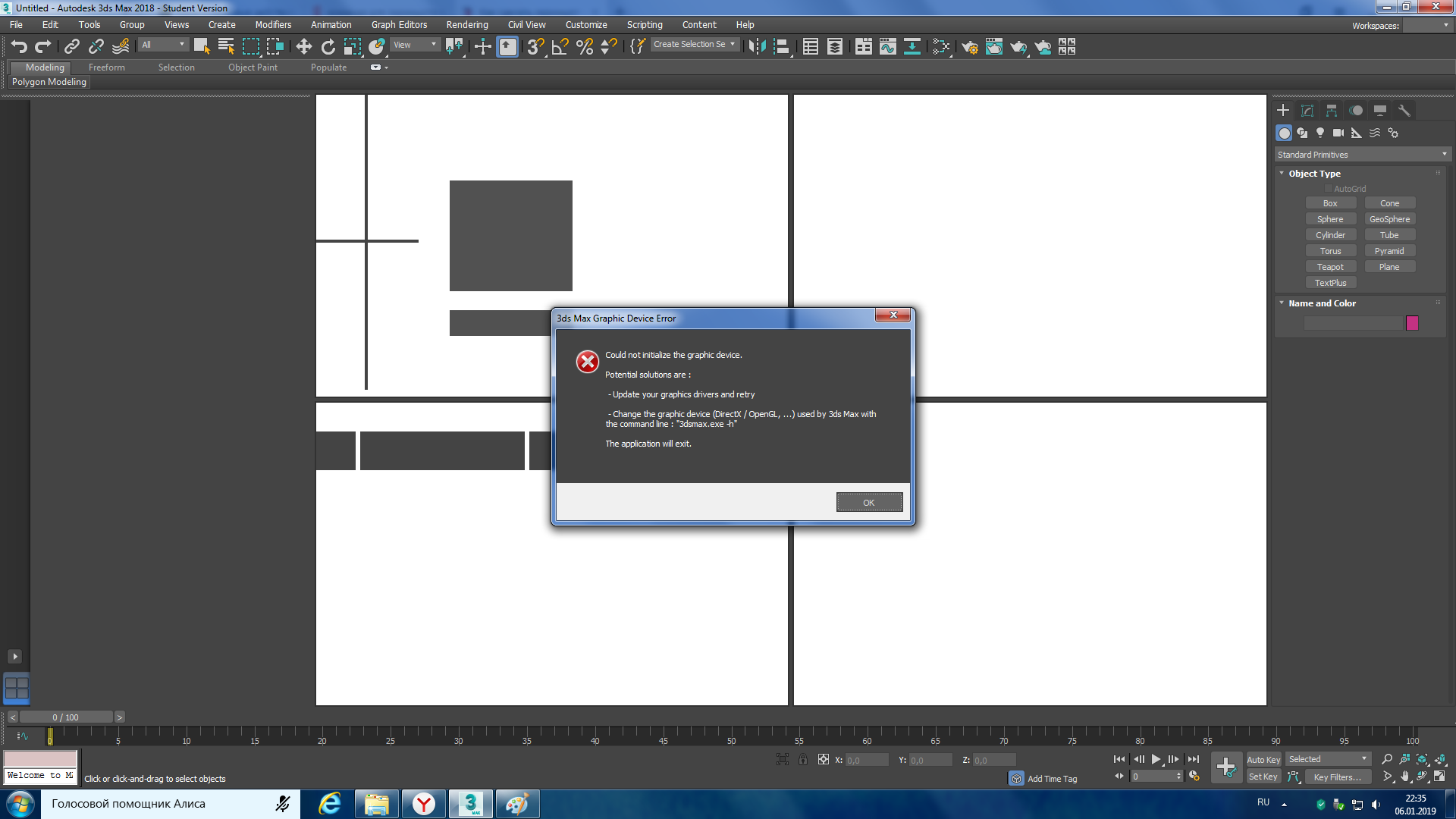Image resolution: width=1456 pixels, height=819 pixels.
Task: Toggle absolute transform type-in mode
Action: pyautogui.click(x=824, y=760)
